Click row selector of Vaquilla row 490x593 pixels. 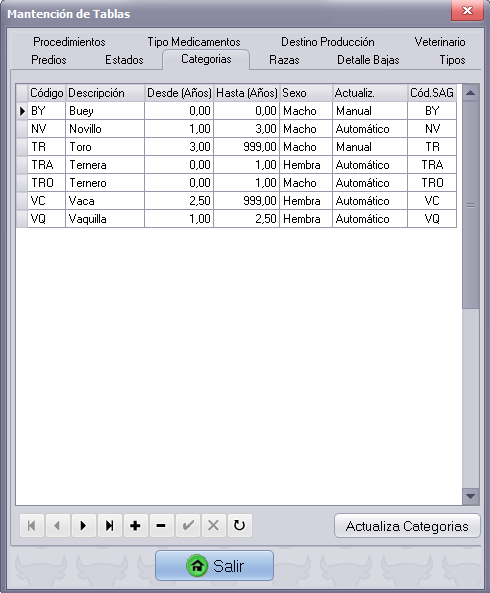tap(22, 219)
